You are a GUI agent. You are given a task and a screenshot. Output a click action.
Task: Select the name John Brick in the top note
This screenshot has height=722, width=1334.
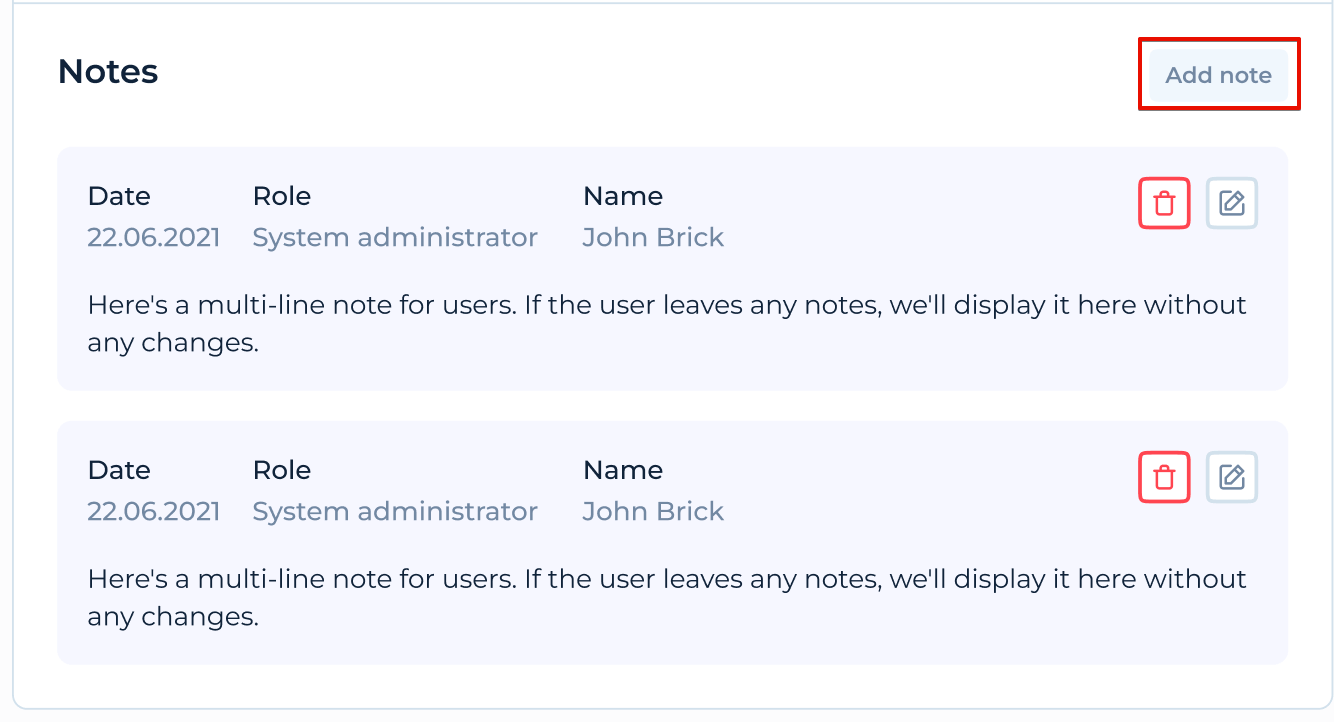(x=652, y=237)
